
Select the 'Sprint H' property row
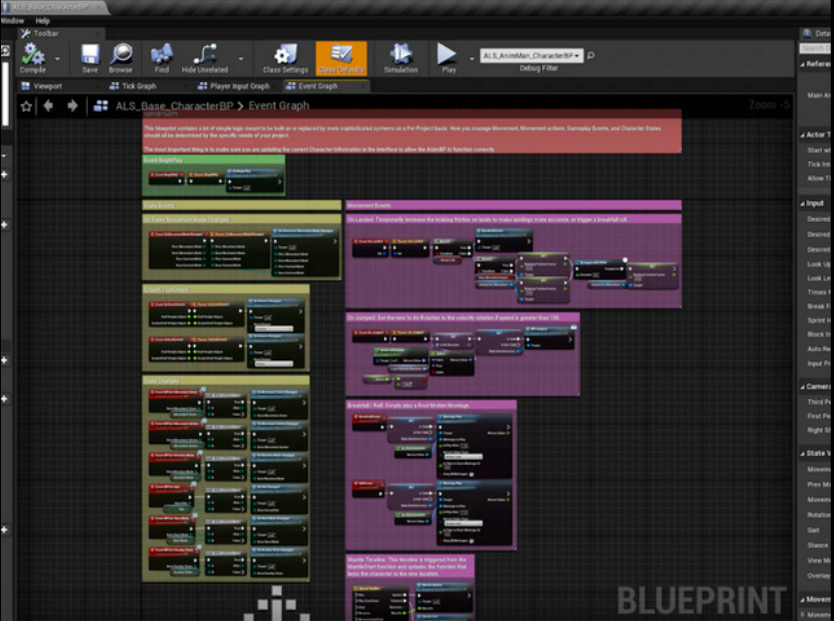point(819,320)
